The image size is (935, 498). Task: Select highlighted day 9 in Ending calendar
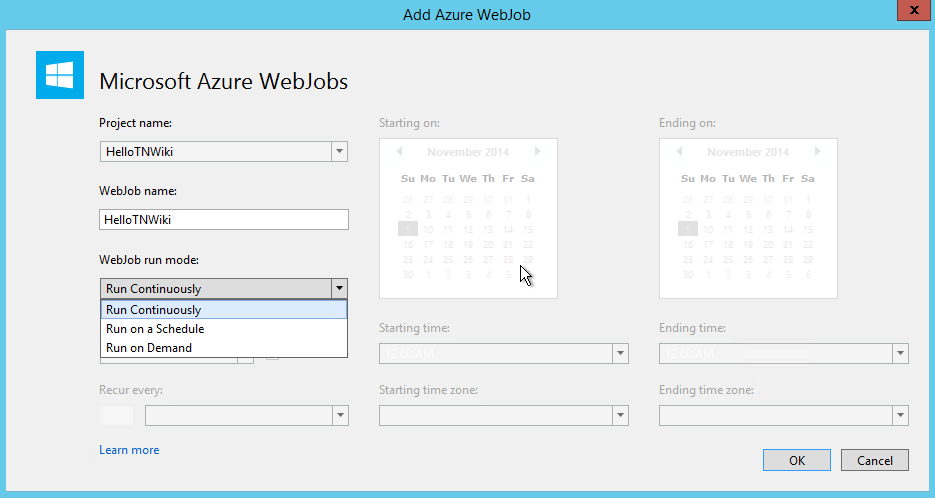688,229
